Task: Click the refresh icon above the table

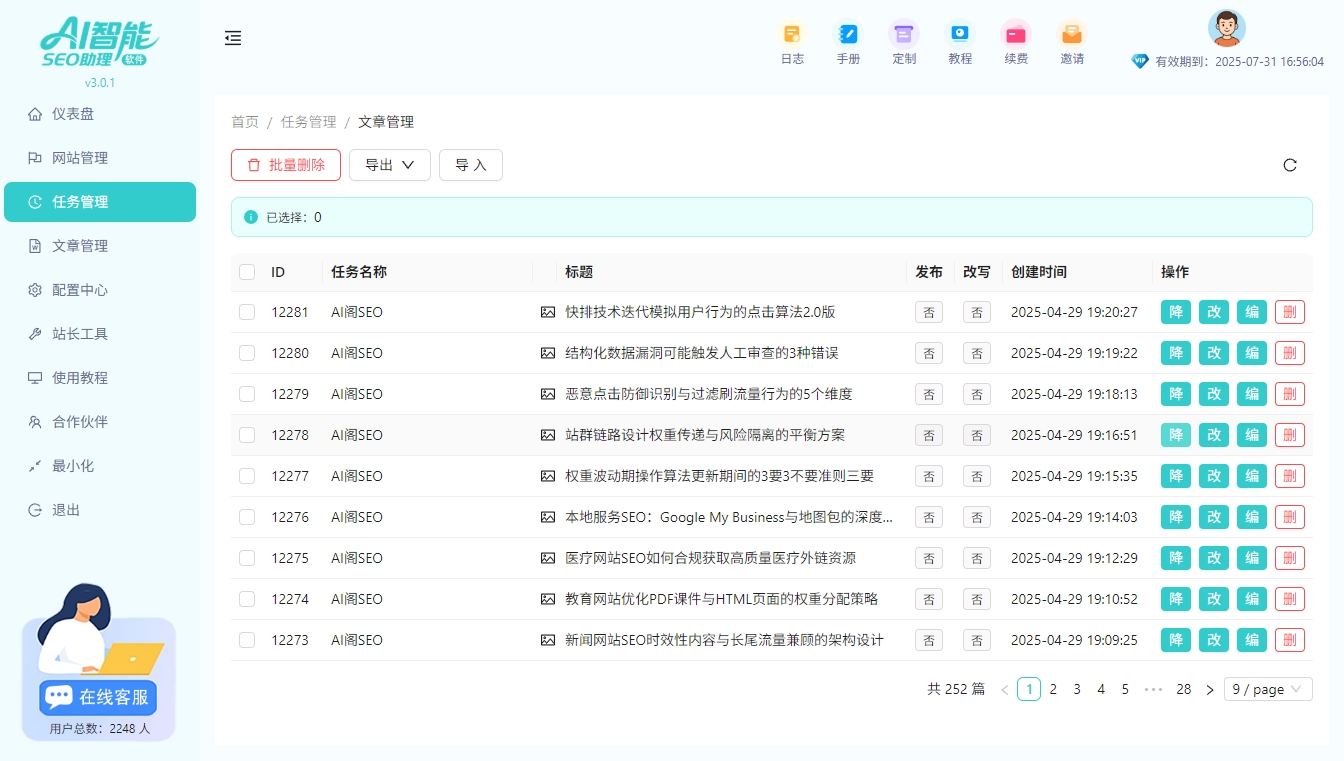Action: click(x=1290, y=165)
